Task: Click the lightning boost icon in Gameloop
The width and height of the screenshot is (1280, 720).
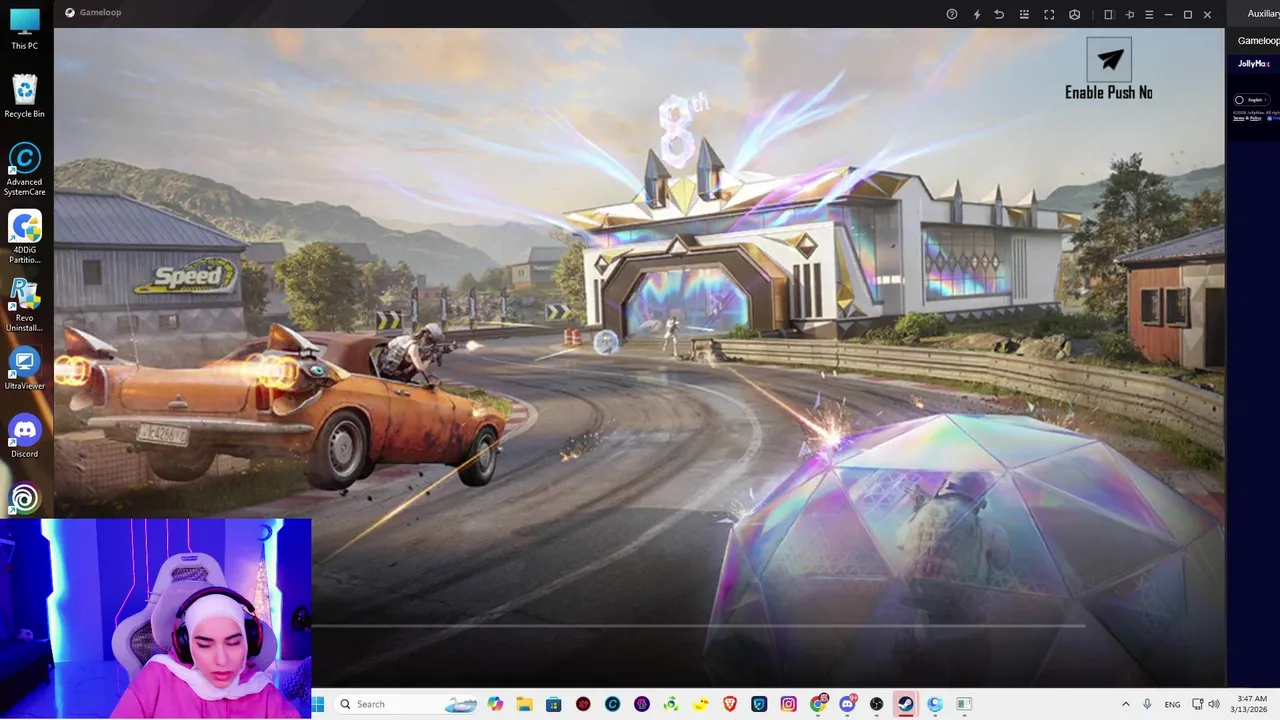Action: (x=977, y=14)
